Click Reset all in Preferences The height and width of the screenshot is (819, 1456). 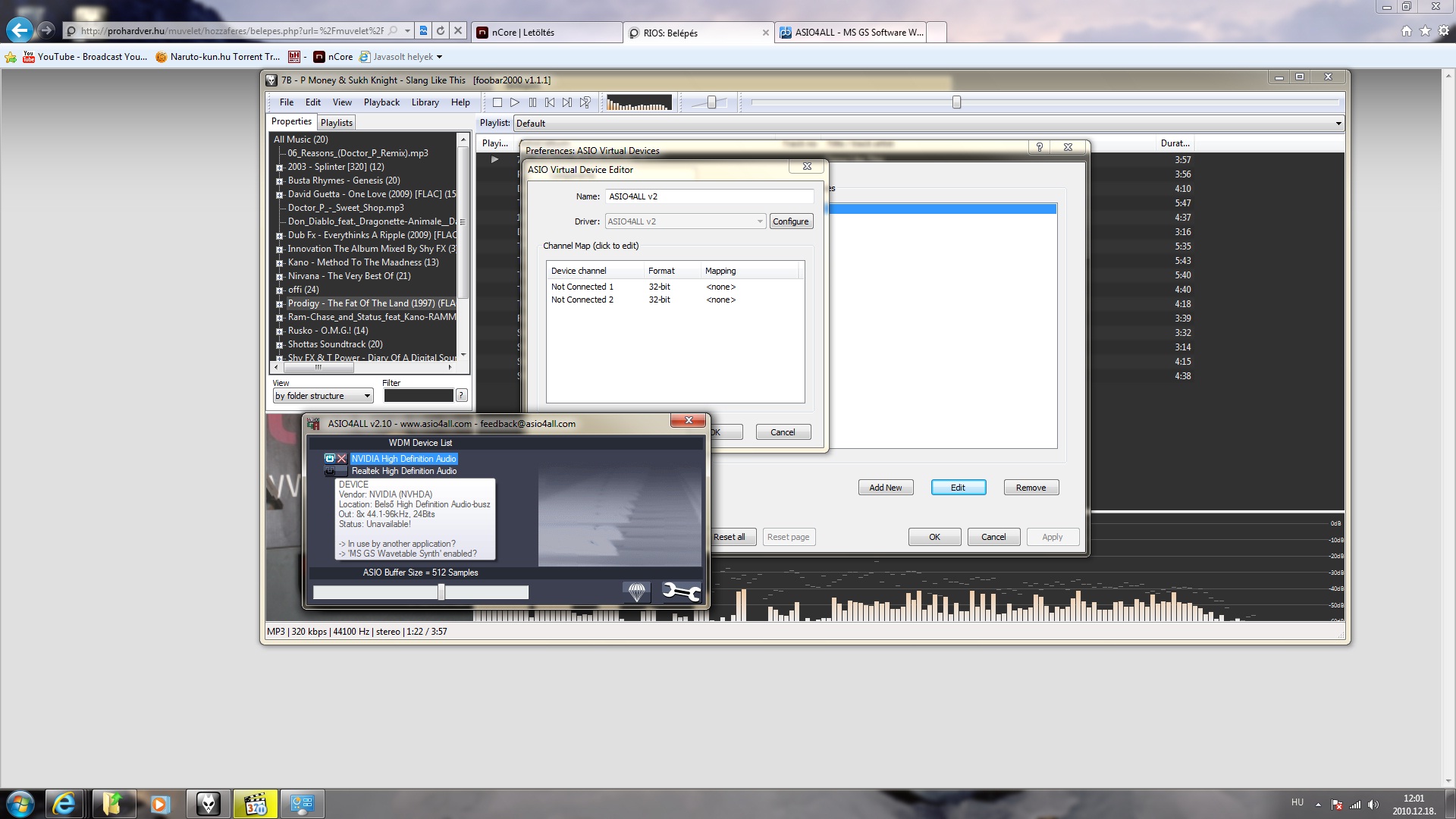730,537
